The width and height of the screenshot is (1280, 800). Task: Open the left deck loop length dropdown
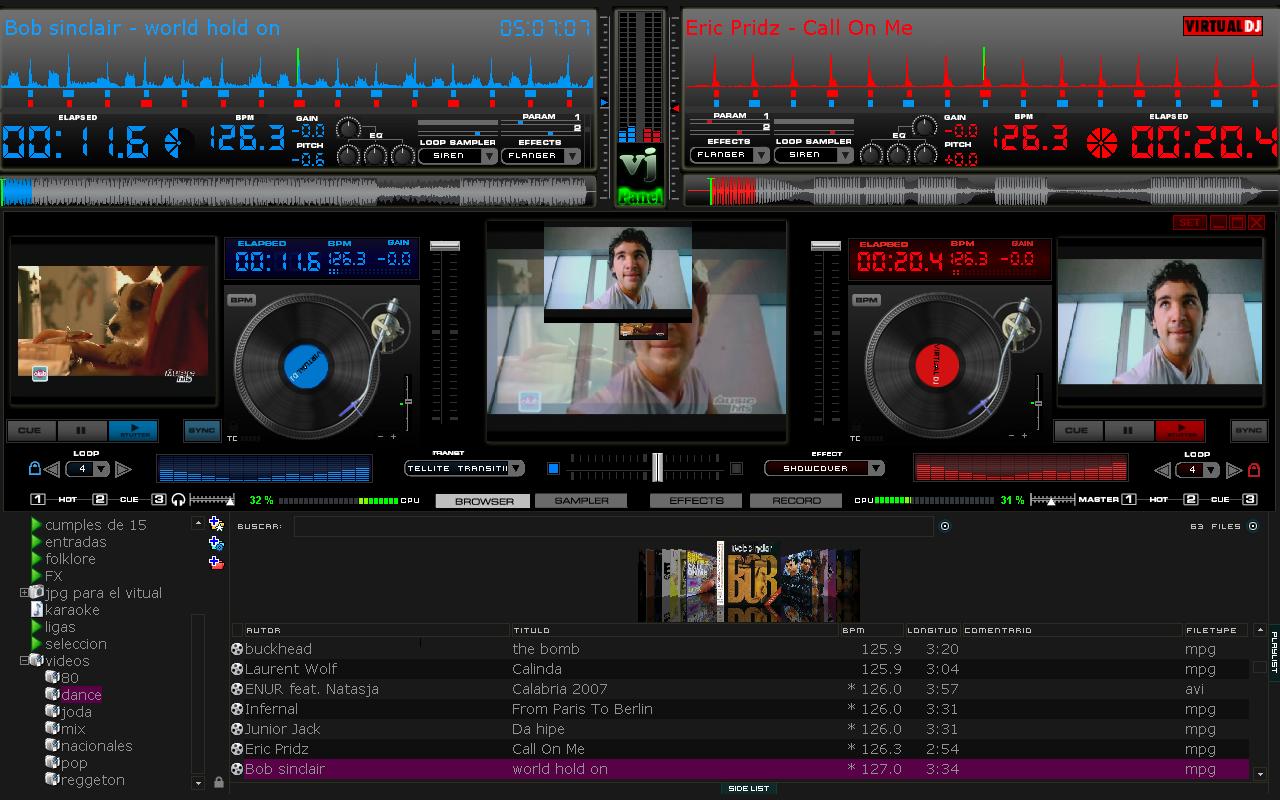tap(87, 469)
